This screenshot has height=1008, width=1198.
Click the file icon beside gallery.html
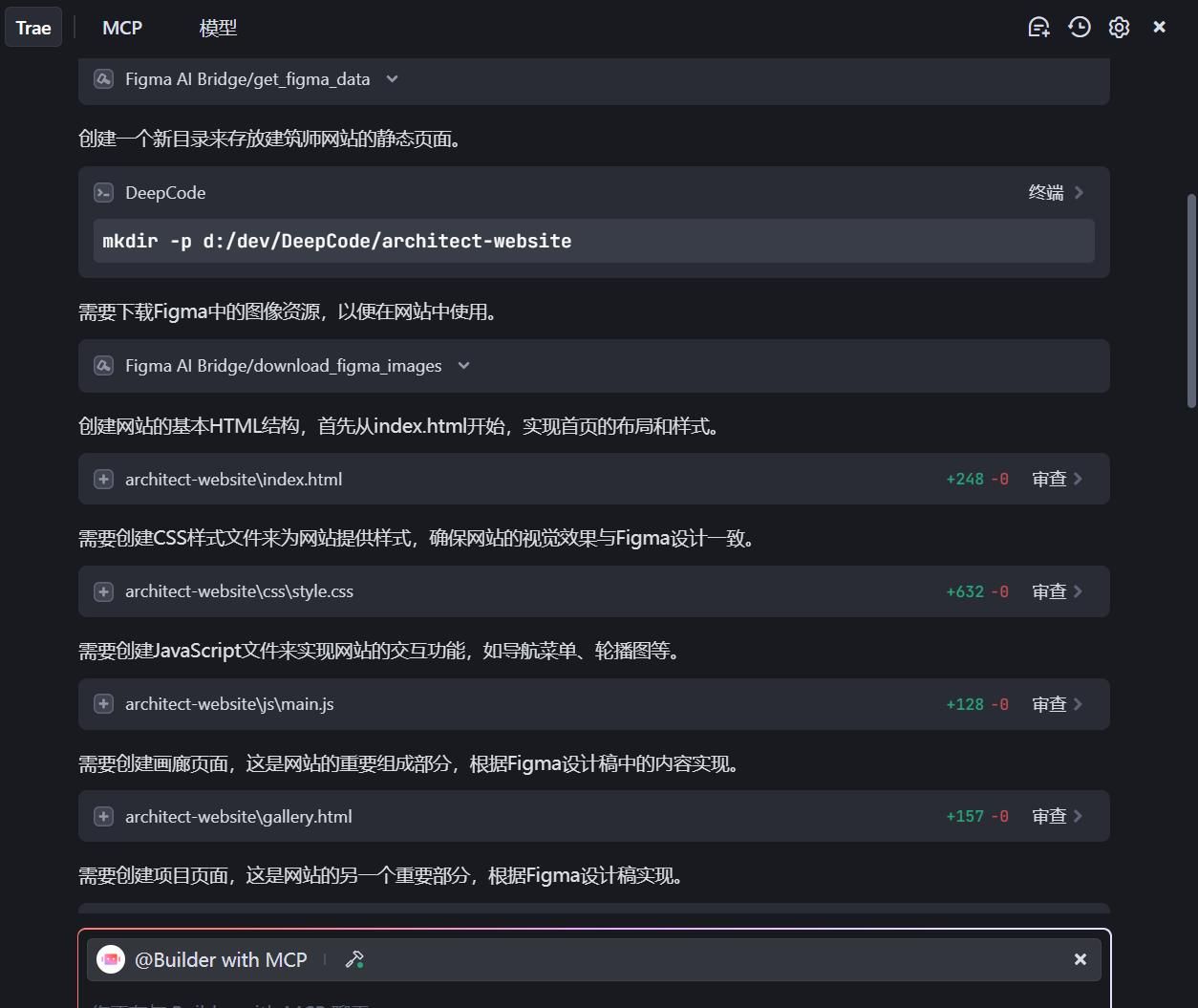[x=103, y=816]
